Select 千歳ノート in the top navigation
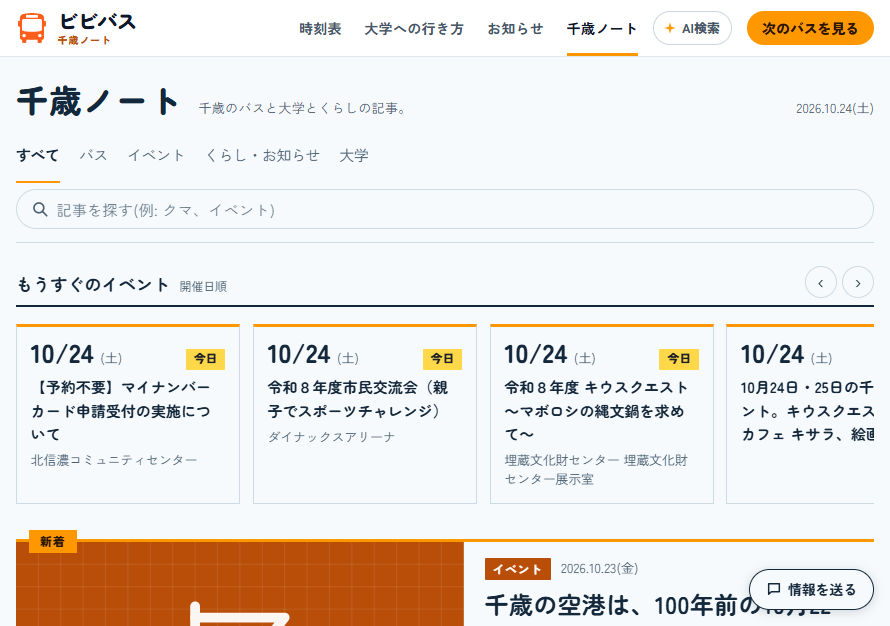 [x=602, y=28]
